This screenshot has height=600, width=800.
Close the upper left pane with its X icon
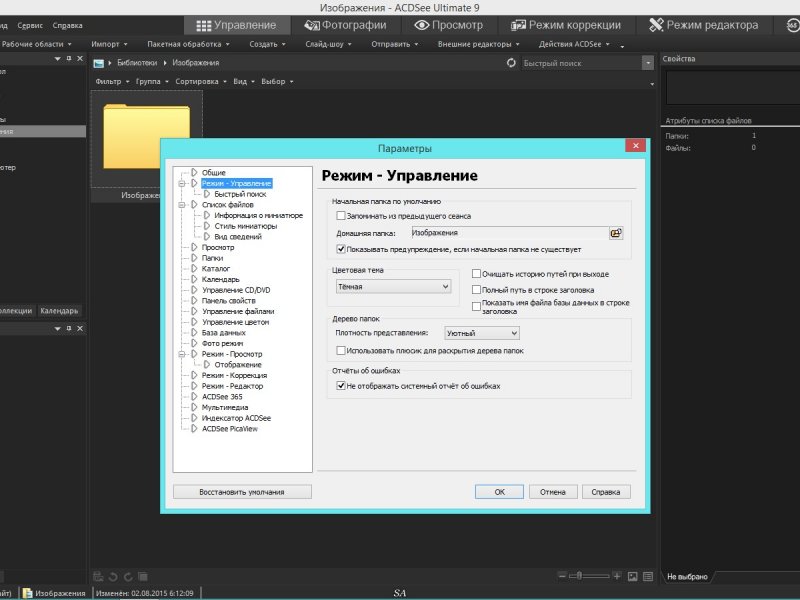(x=80, y=59)
